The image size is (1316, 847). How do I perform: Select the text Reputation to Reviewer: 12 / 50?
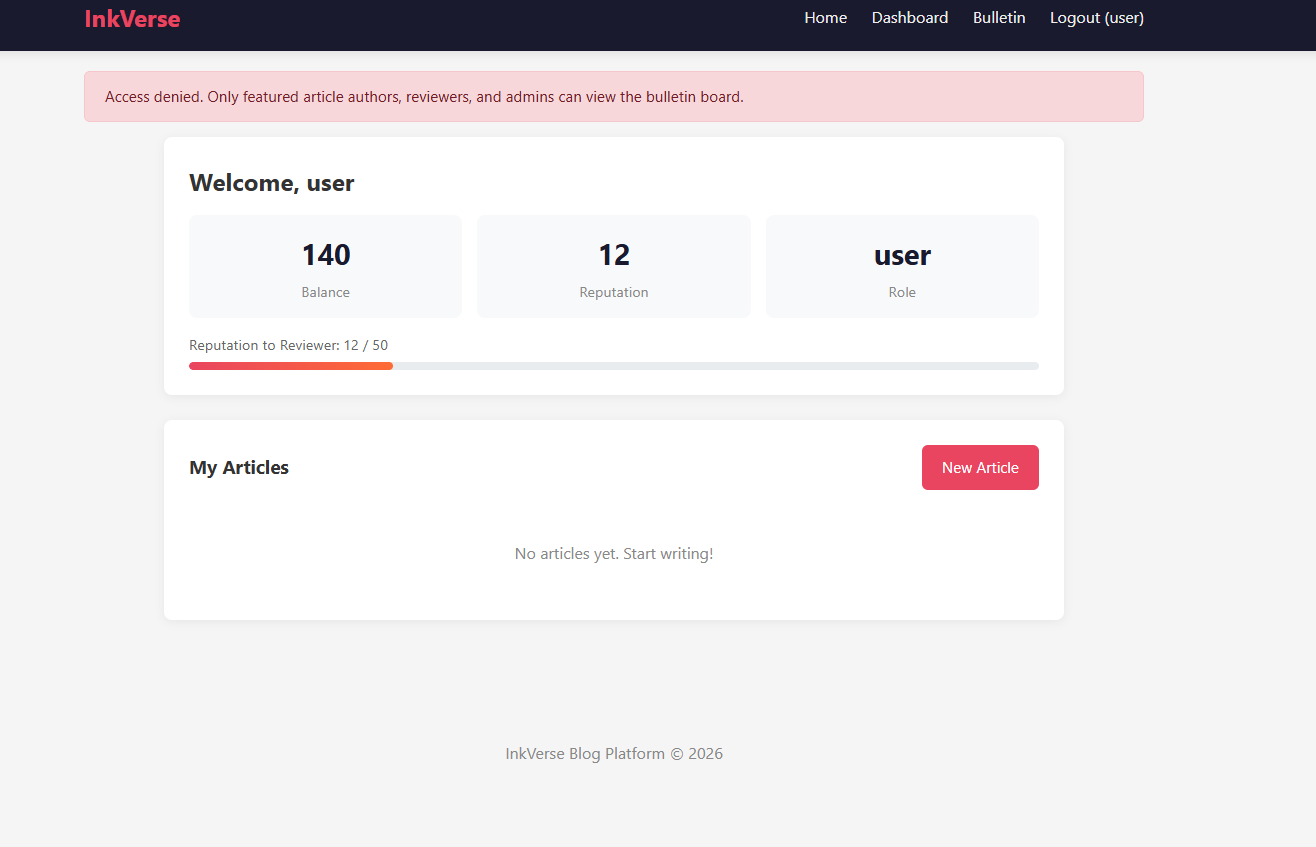click(x=289, y=345)
